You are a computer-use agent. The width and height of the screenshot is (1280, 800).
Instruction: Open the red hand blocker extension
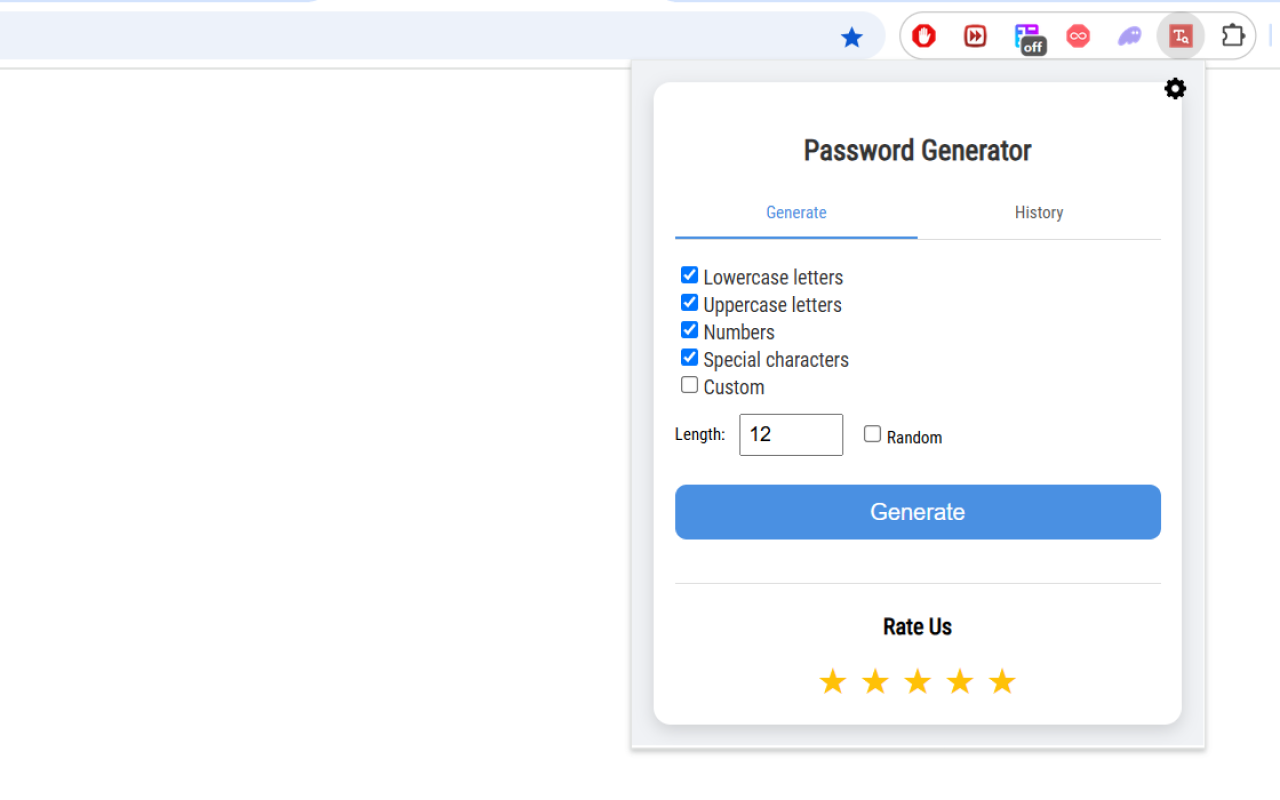pos(924,37)
